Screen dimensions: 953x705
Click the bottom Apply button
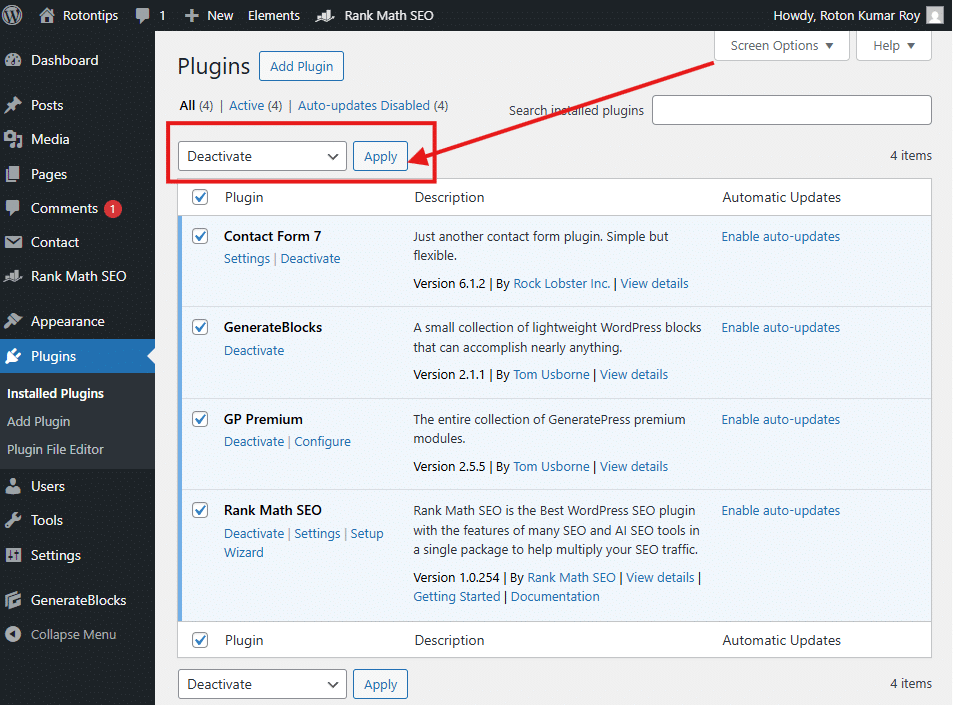380,684
